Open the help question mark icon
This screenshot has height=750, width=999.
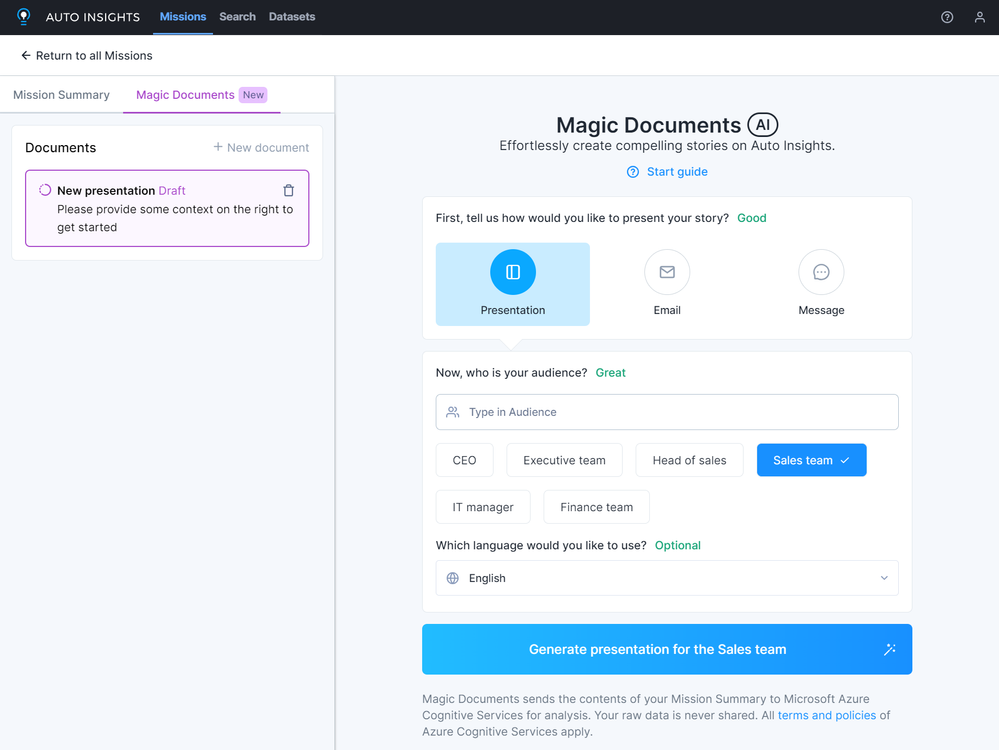point(947,17)
